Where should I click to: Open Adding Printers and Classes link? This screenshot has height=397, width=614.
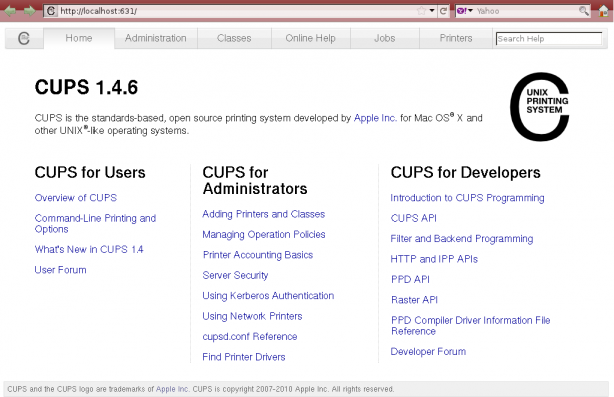pos(264,214)
